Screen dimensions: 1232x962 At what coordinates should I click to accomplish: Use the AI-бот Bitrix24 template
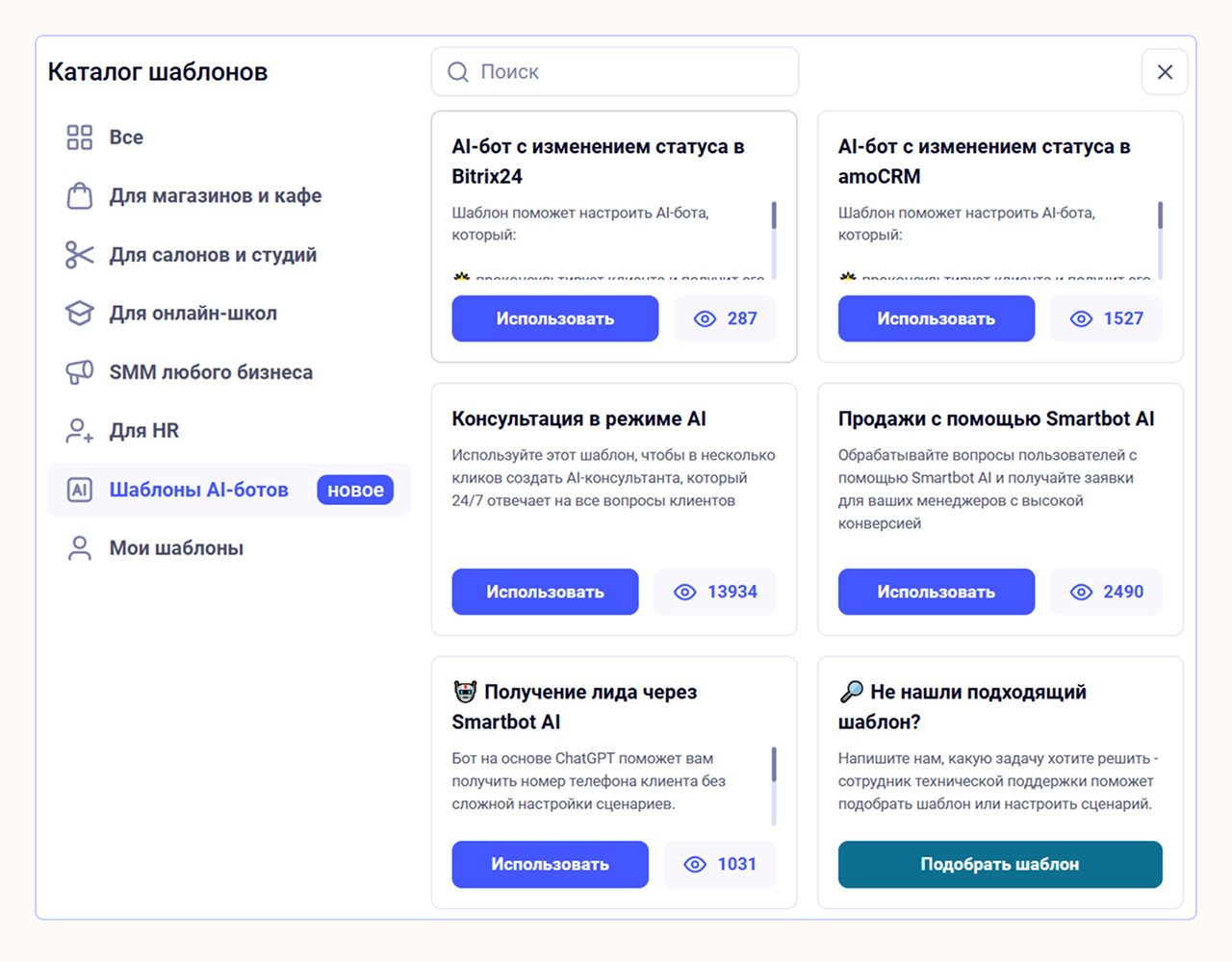pyautogui.click(x=554, y=318)
